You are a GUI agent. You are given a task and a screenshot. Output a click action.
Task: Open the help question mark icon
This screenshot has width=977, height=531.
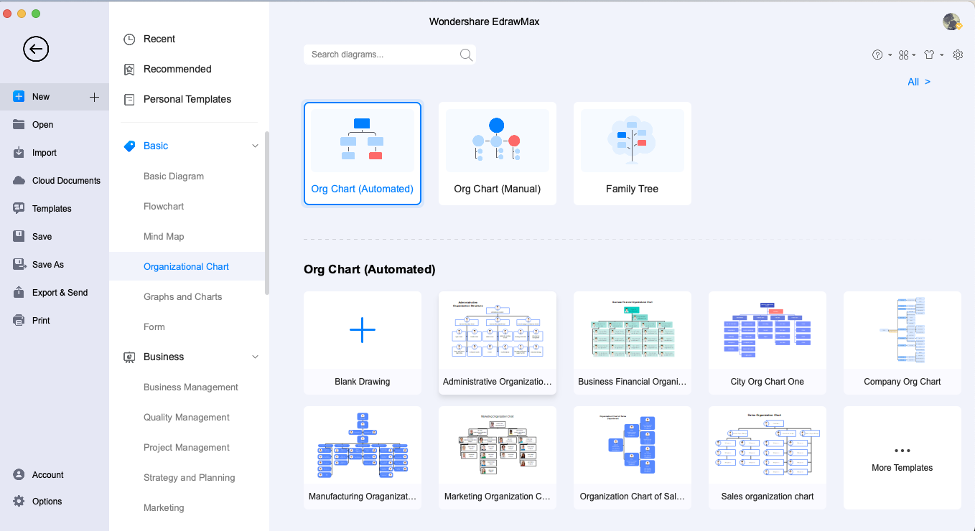pos(877,55)
